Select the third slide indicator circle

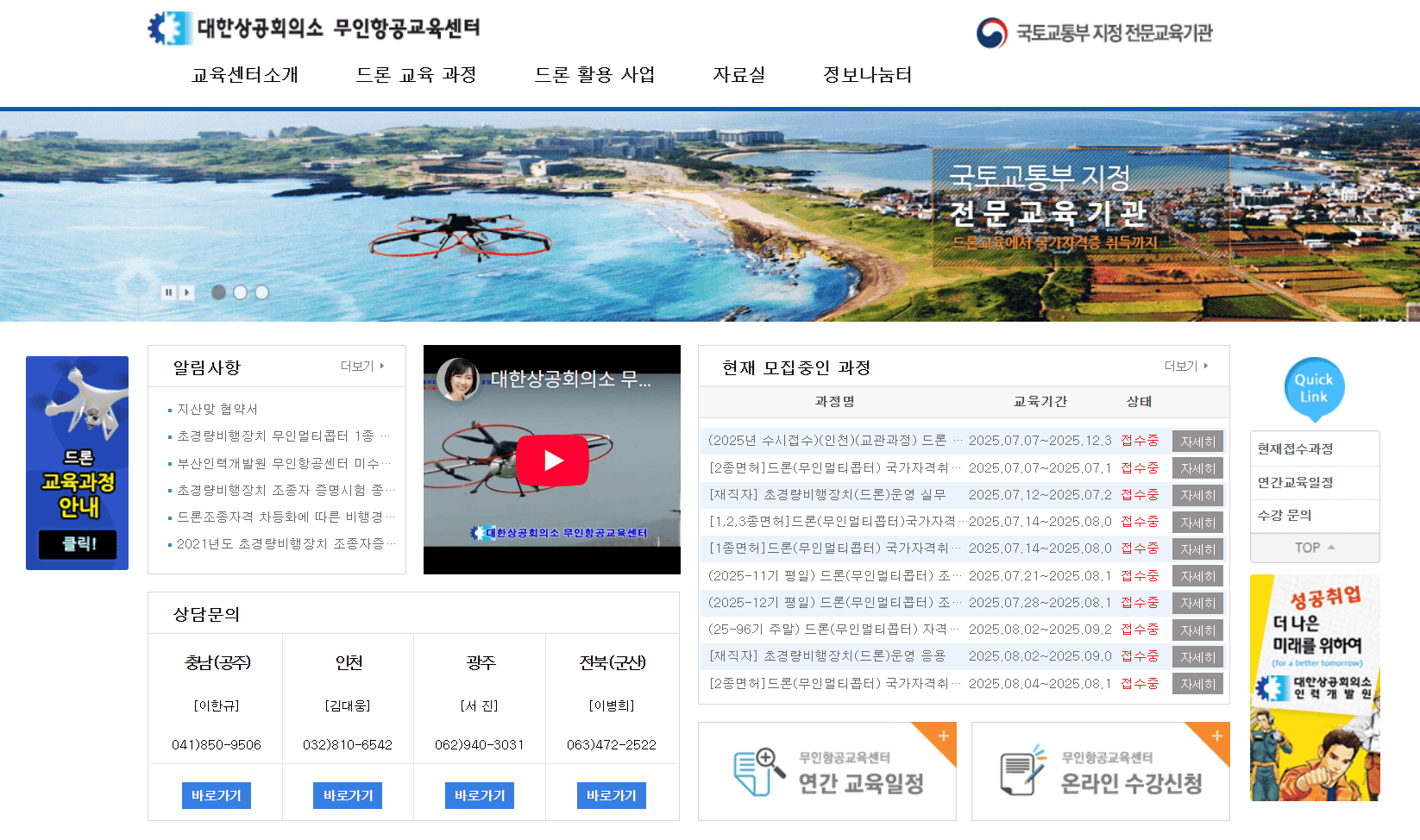pos(262,292)
